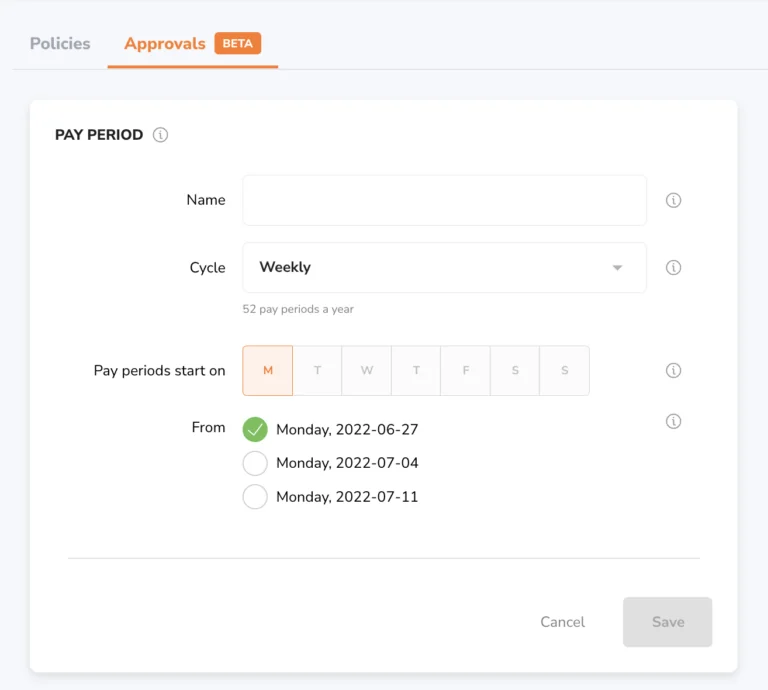768x690 pixels.
Task: Click info icon beside From date options
Action: [673, 421]
